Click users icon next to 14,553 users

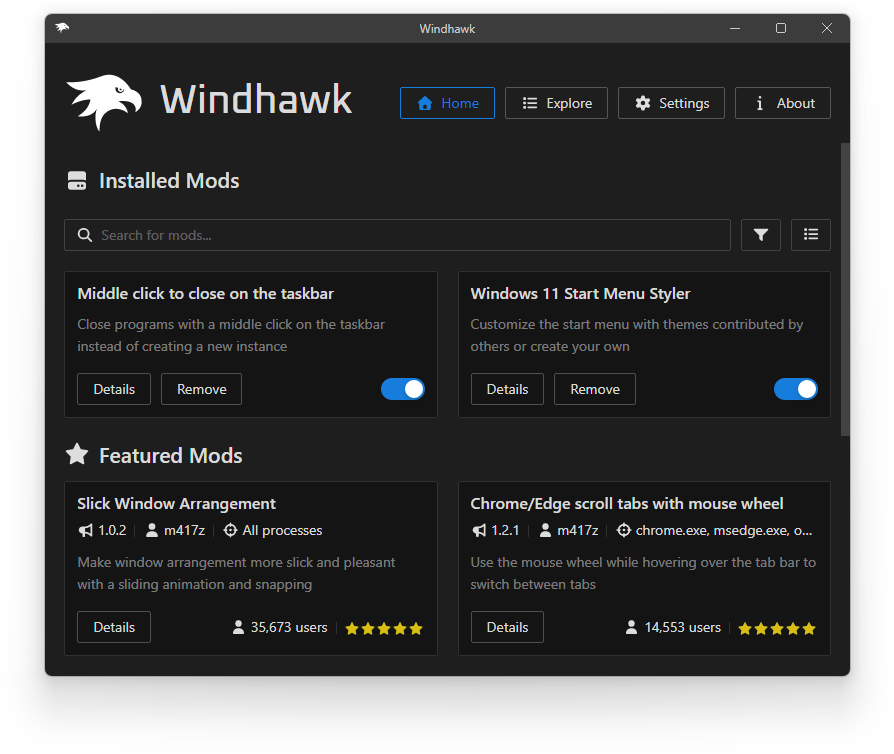tap(631, 627)
